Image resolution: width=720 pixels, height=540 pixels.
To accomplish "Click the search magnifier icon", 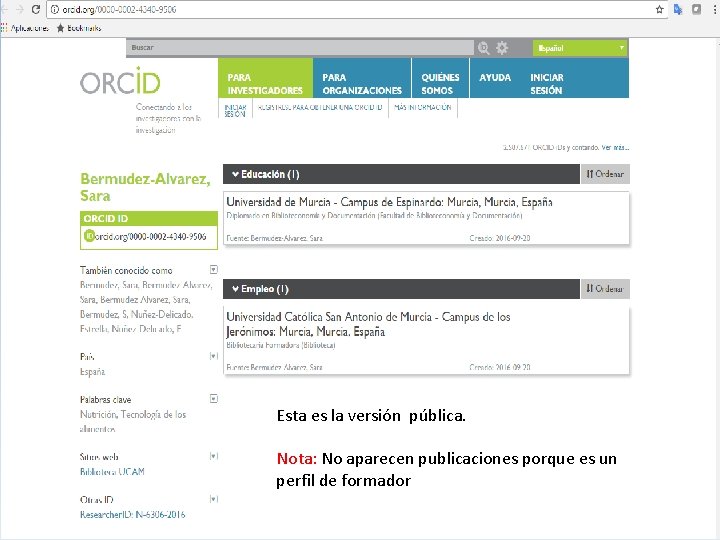I will point(484,48).
